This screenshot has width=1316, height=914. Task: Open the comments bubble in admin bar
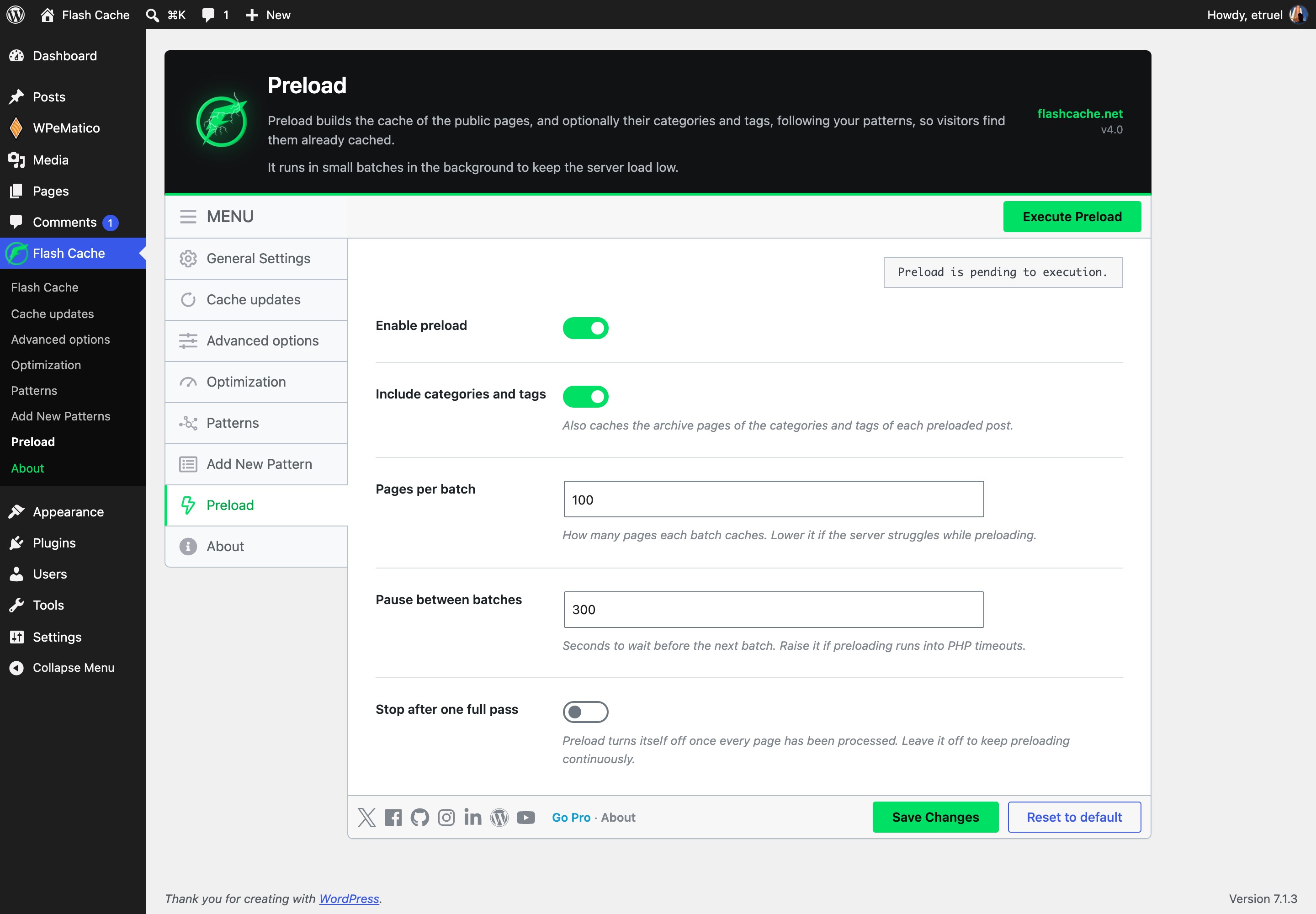pyautogui.click(x=208, y=15)
